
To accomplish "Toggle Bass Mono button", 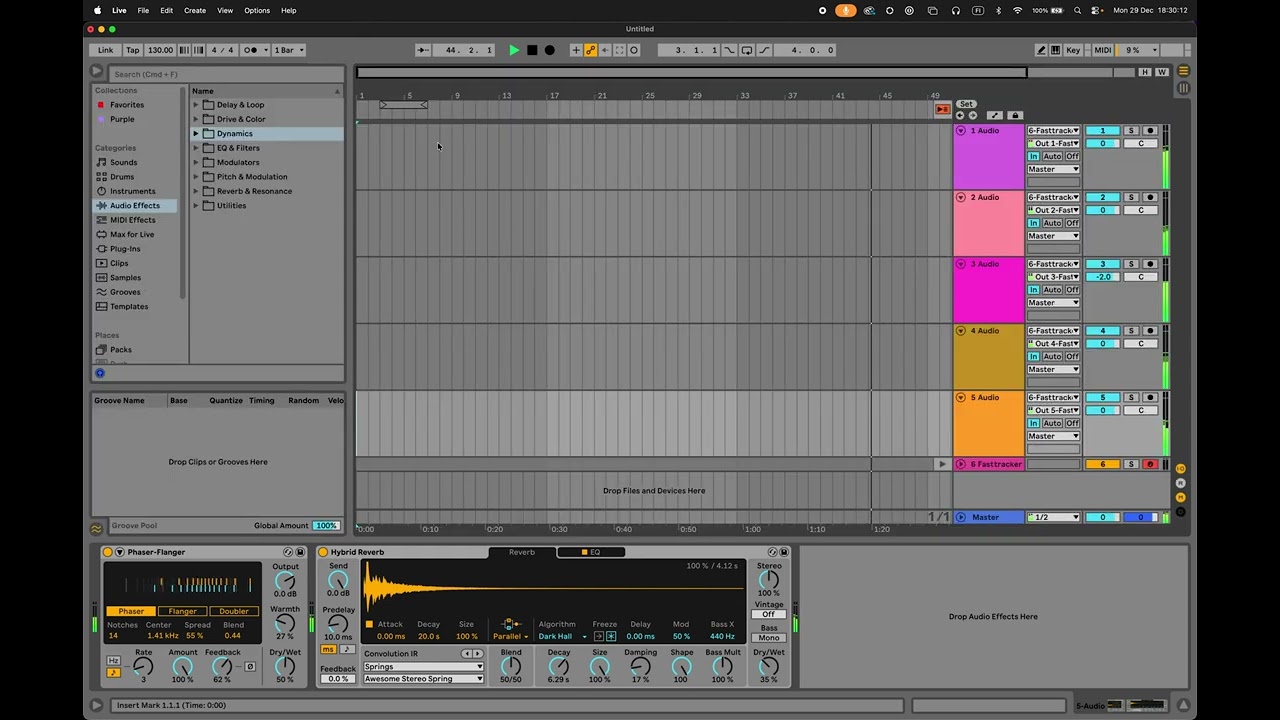I will (769, 638).
